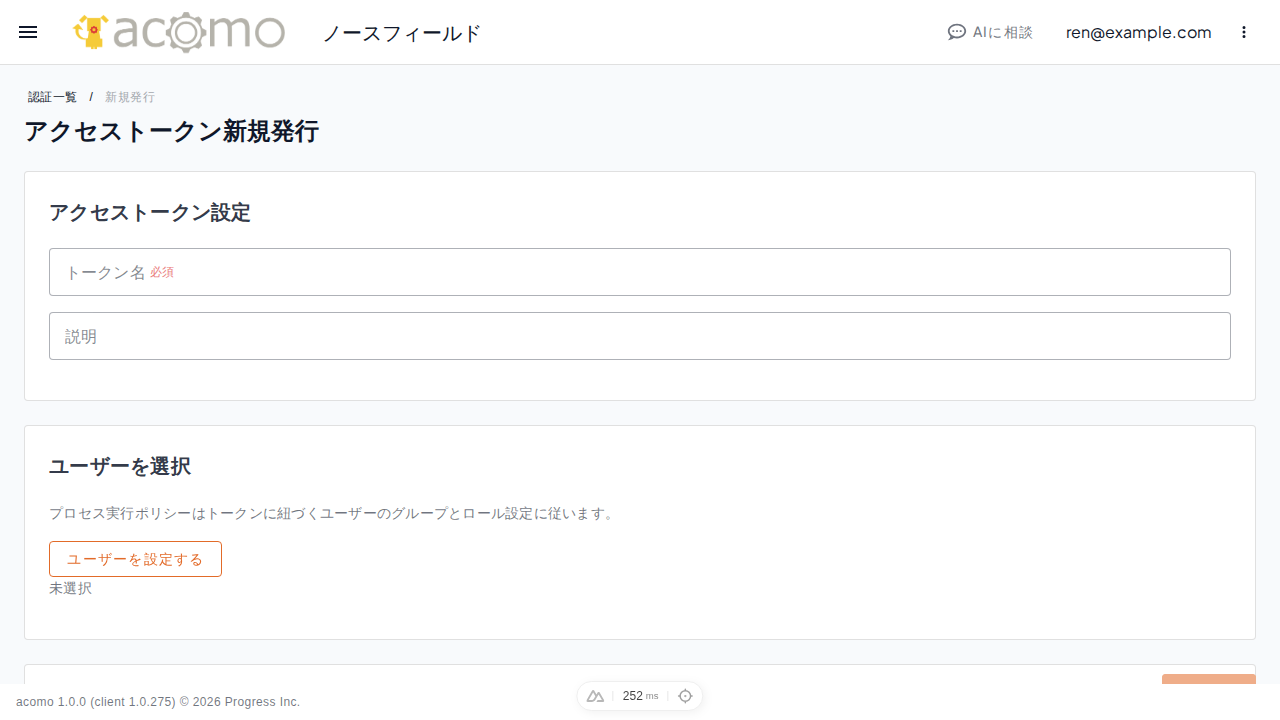Screen dimensions: 1280x720
Task: Open the vertical three-dot more menu
Action: coord(1244,32)
